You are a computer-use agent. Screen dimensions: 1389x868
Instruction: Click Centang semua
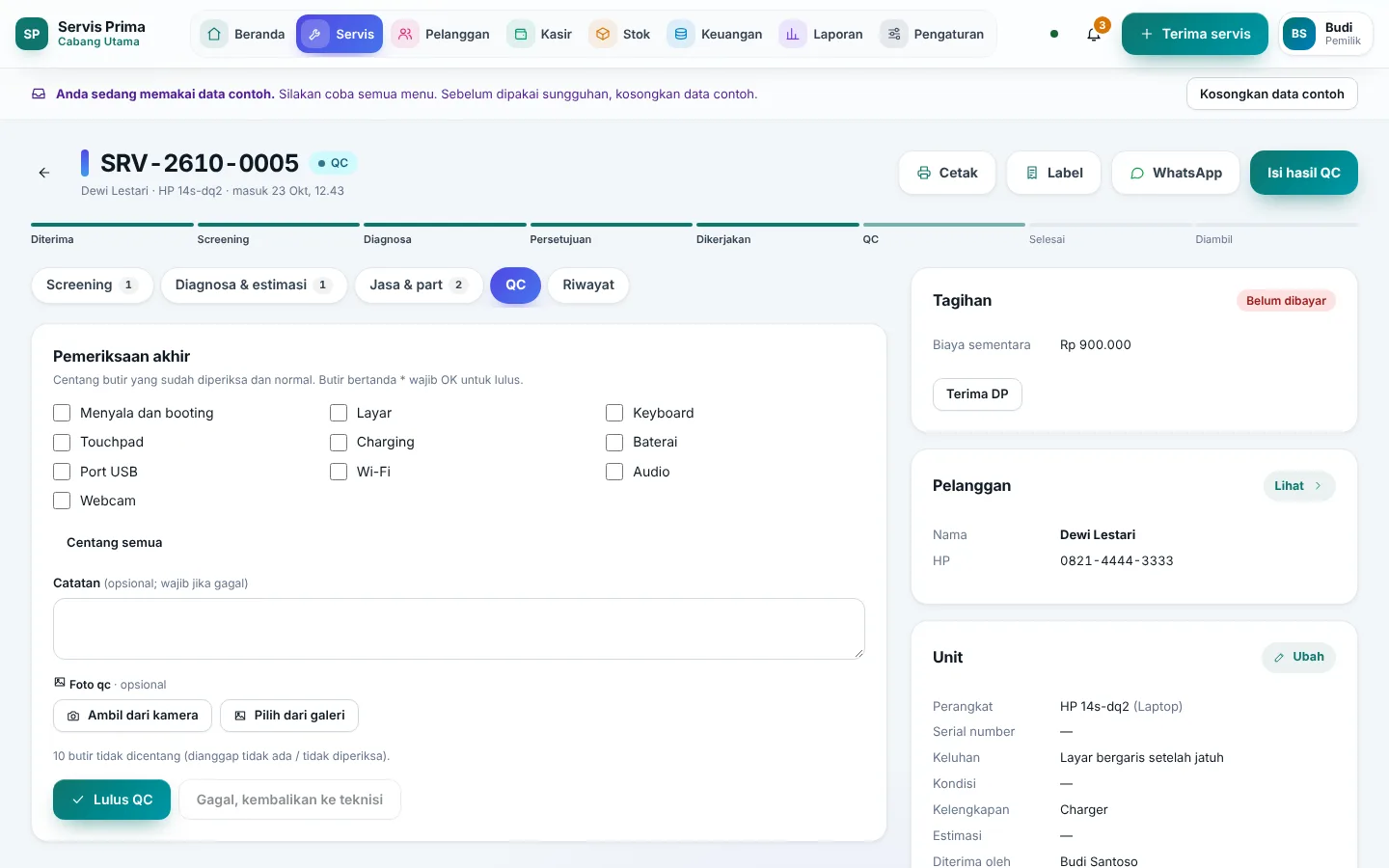pyautogui.click(x=114, y=543)
